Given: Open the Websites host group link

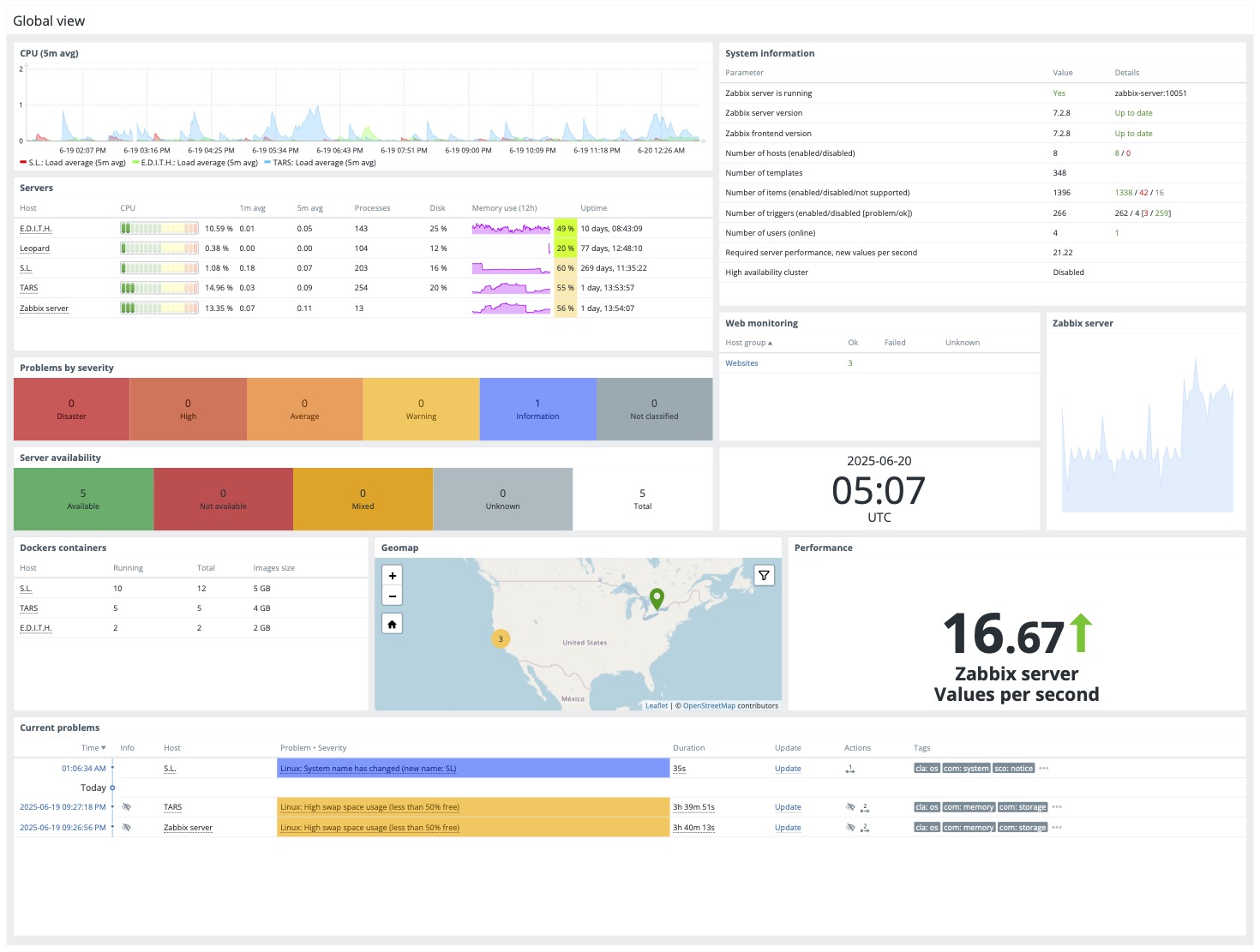Looking at the screenshot, I should [741, 363].
